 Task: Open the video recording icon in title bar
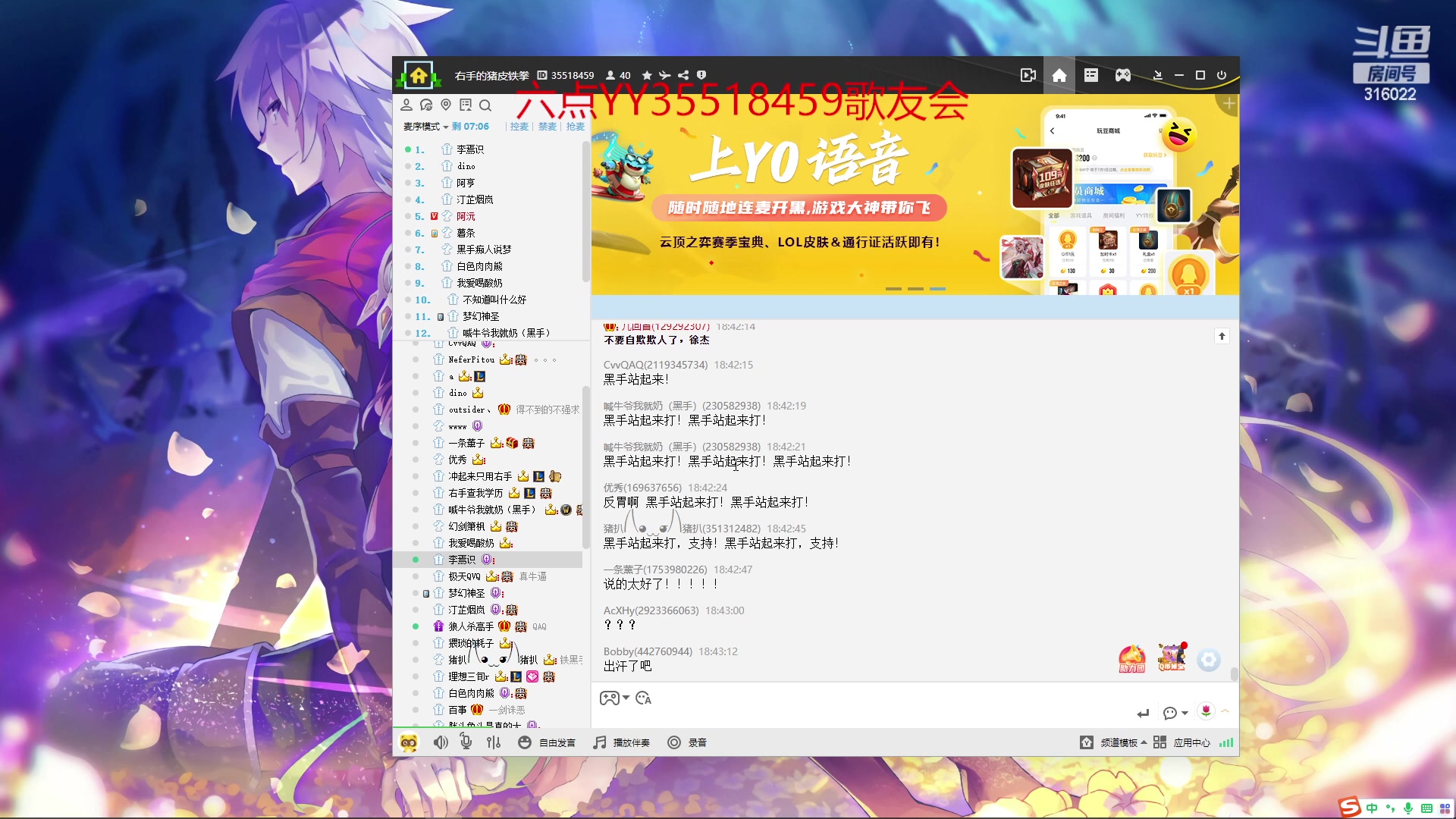[x=1028, y=75]
